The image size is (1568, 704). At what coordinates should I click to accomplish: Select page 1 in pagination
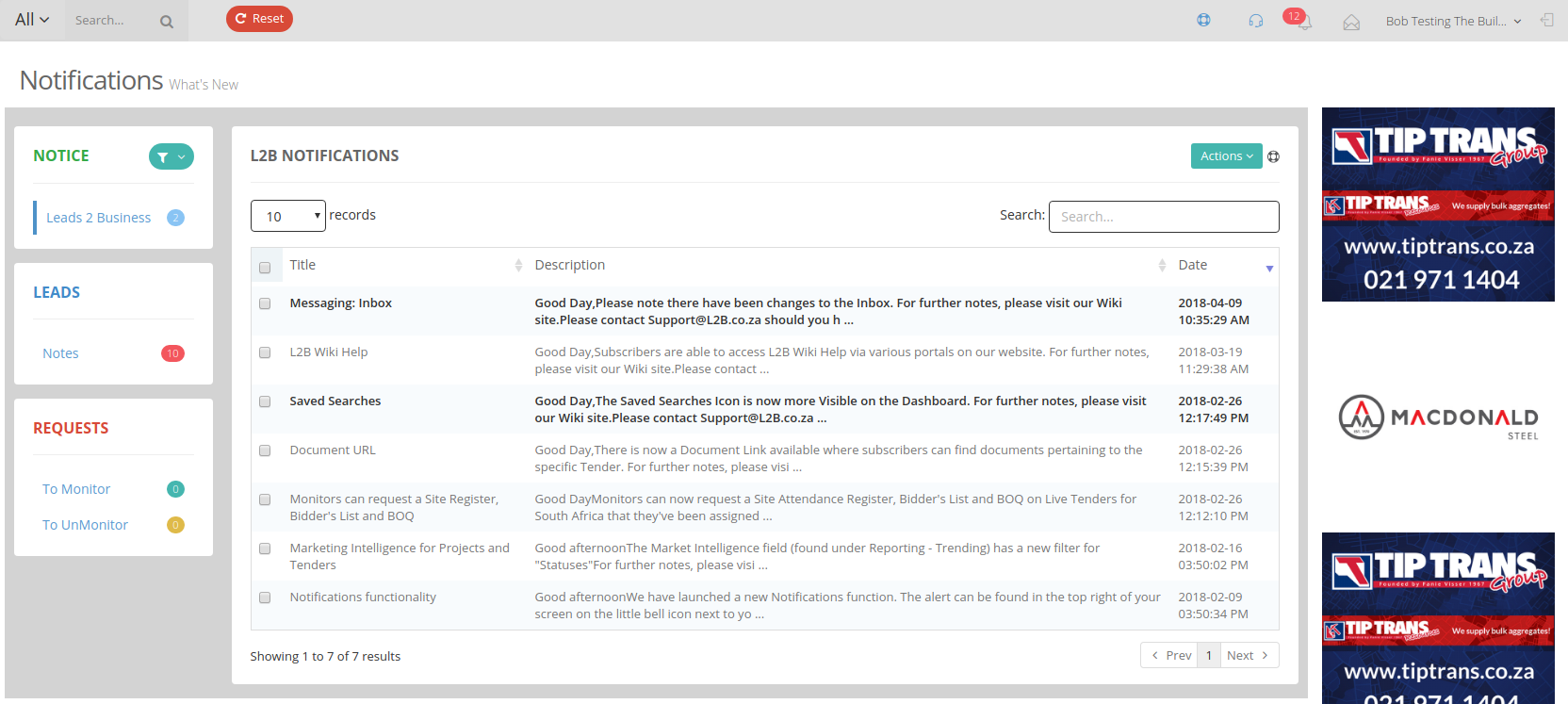pyautogui.click(x=1209, y=655)
